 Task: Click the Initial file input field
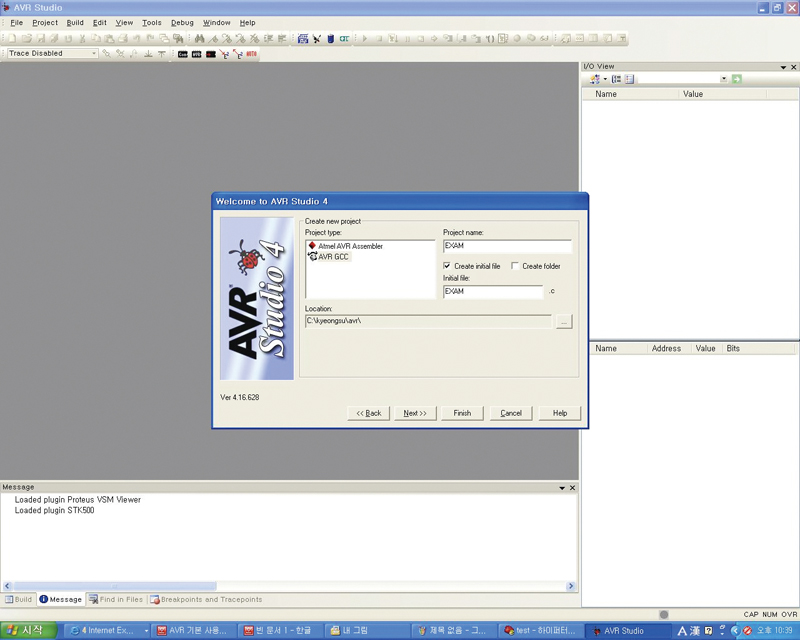(x=493, y=291)
